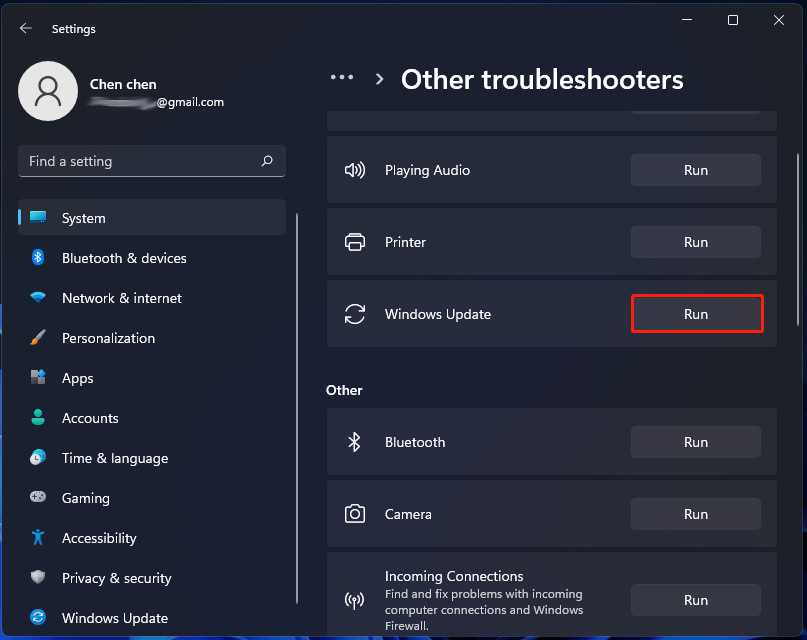Click the Camera troubleshooter icon

tap(355, 513)
